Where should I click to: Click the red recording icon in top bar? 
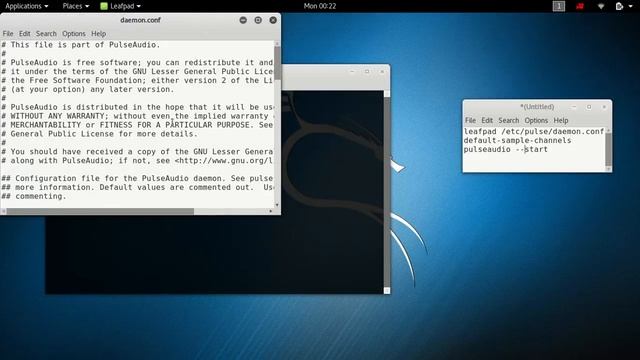pos(580,6)
